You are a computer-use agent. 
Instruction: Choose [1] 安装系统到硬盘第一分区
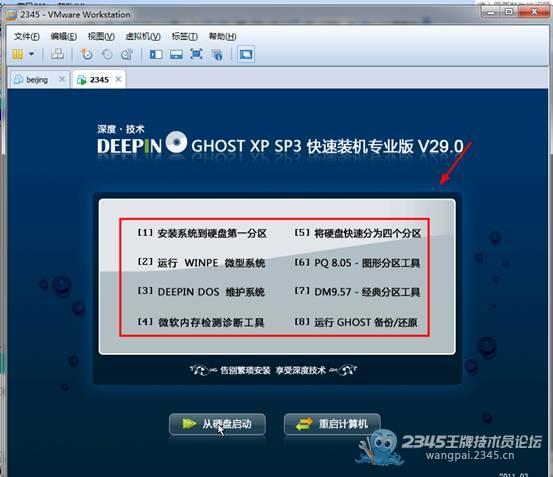202,233
